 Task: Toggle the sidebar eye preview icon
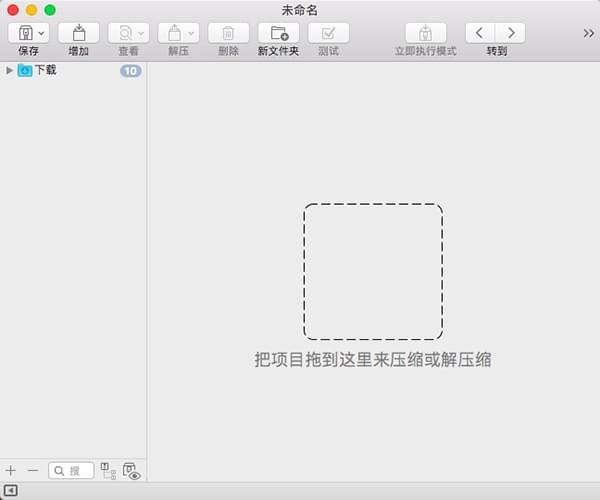click(131, 471)
